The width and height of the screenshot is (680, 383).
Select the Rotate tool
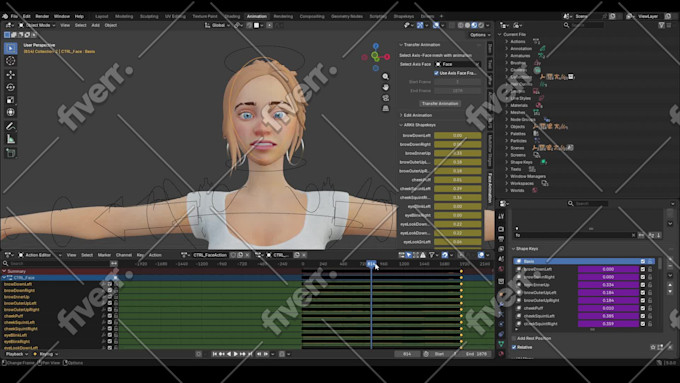pyautogui.click(x=10, y=87)
